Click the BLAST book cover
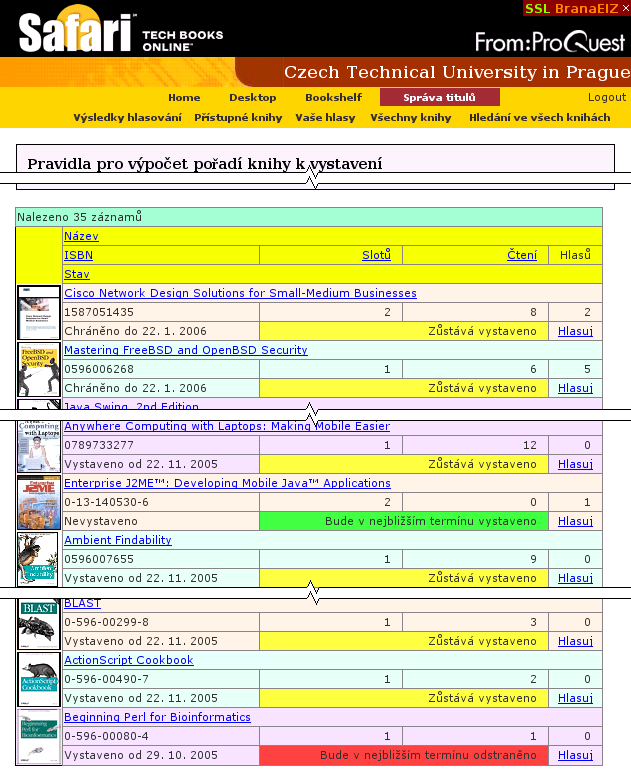 (39, 624)
